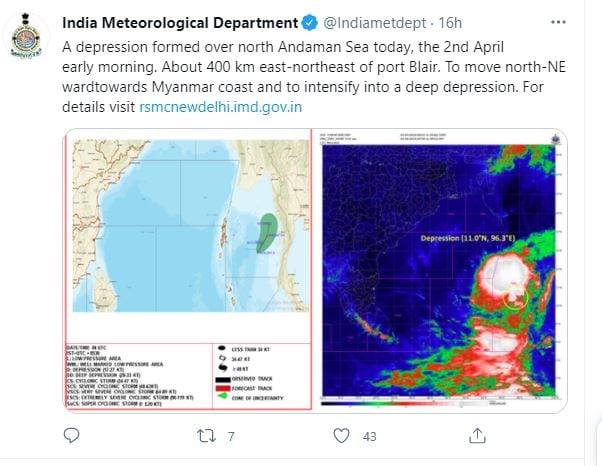Click the Depression (11.0°N, 96.3°E) label
Viewport: 602px width, 466px height.
tap(468, 238)
